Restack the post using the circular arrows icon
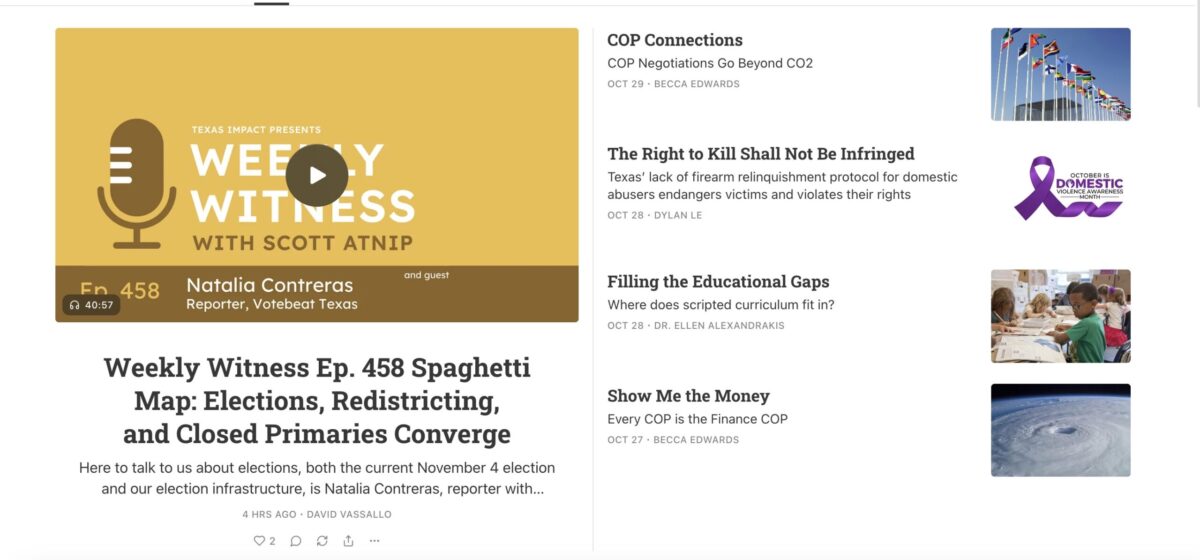This screenshot has height=560, width=1200. tap(322, 541)
